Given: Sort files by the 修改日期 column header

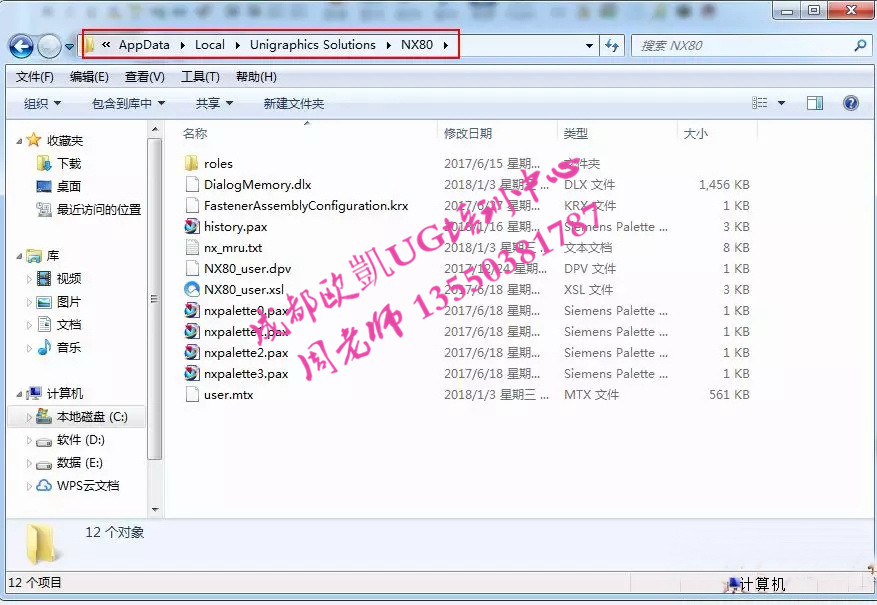Looking at the screenshot, I should click(x=468, y=134).
